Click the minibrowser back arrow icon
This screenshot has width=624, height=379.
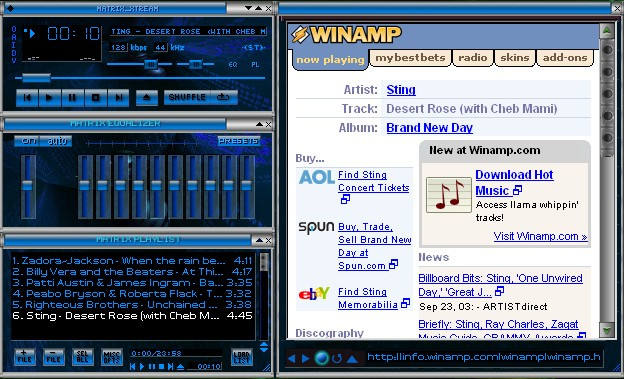point(291,359)
